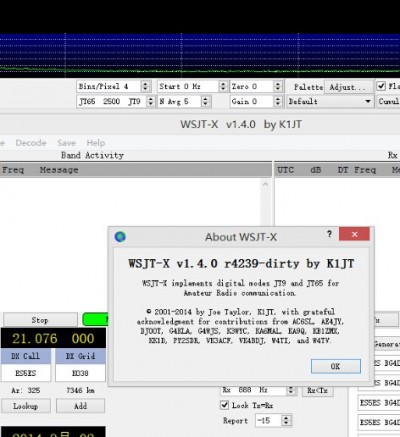Click the dB column header in Rx pane

point(315,170)
